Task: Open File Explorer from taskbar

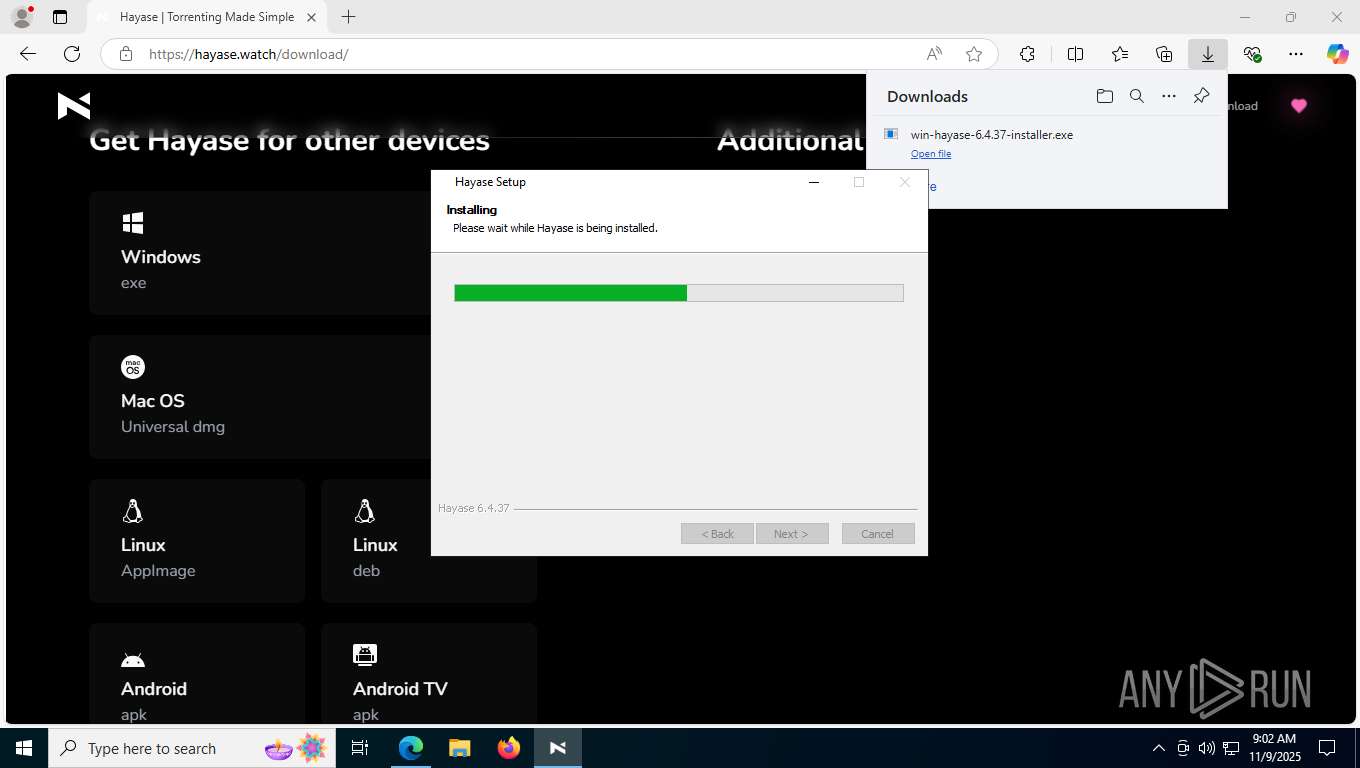Action: coord(459,748)
